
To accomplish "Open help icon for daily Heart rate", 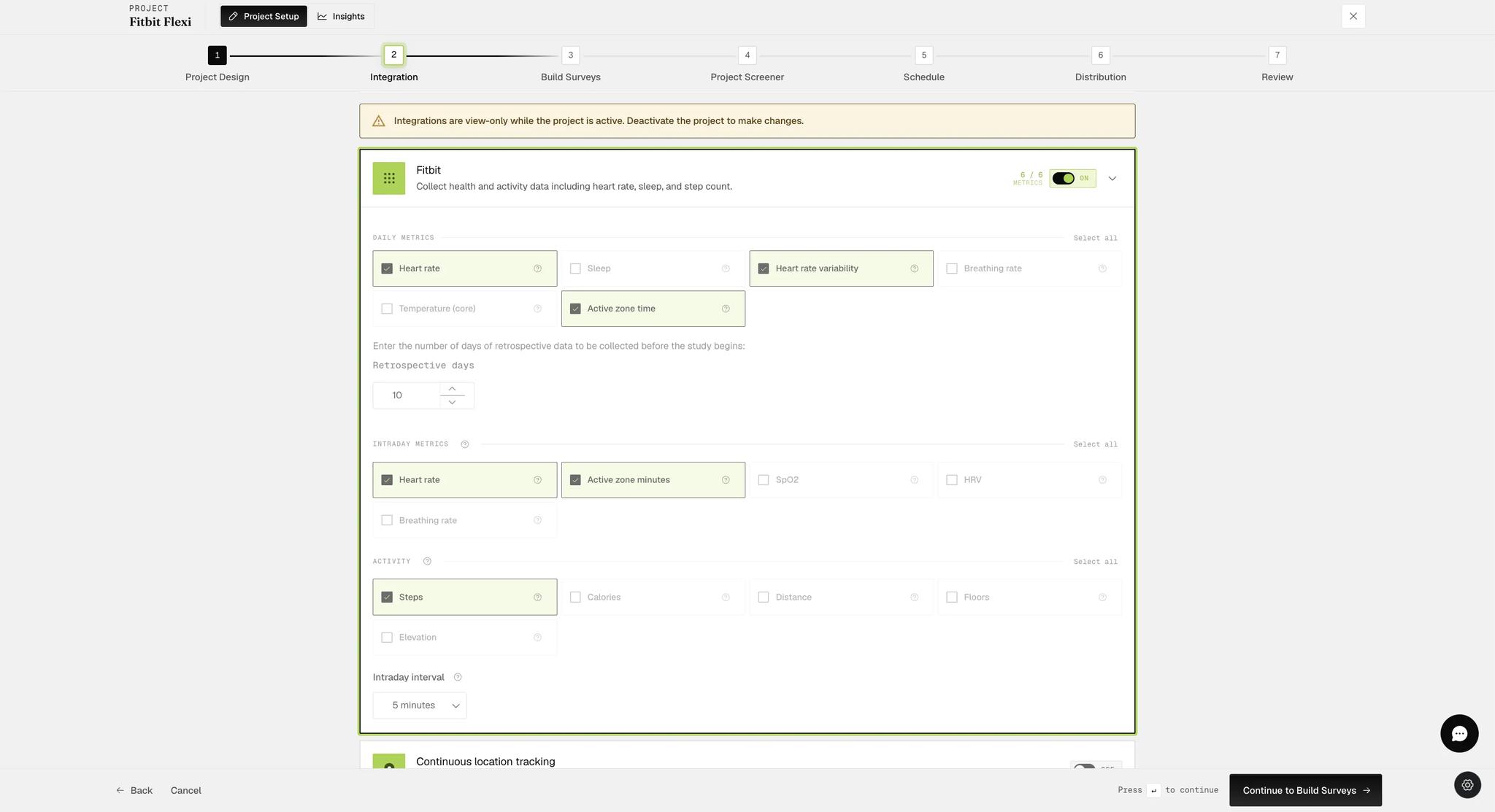I will (x=537, y=268).
